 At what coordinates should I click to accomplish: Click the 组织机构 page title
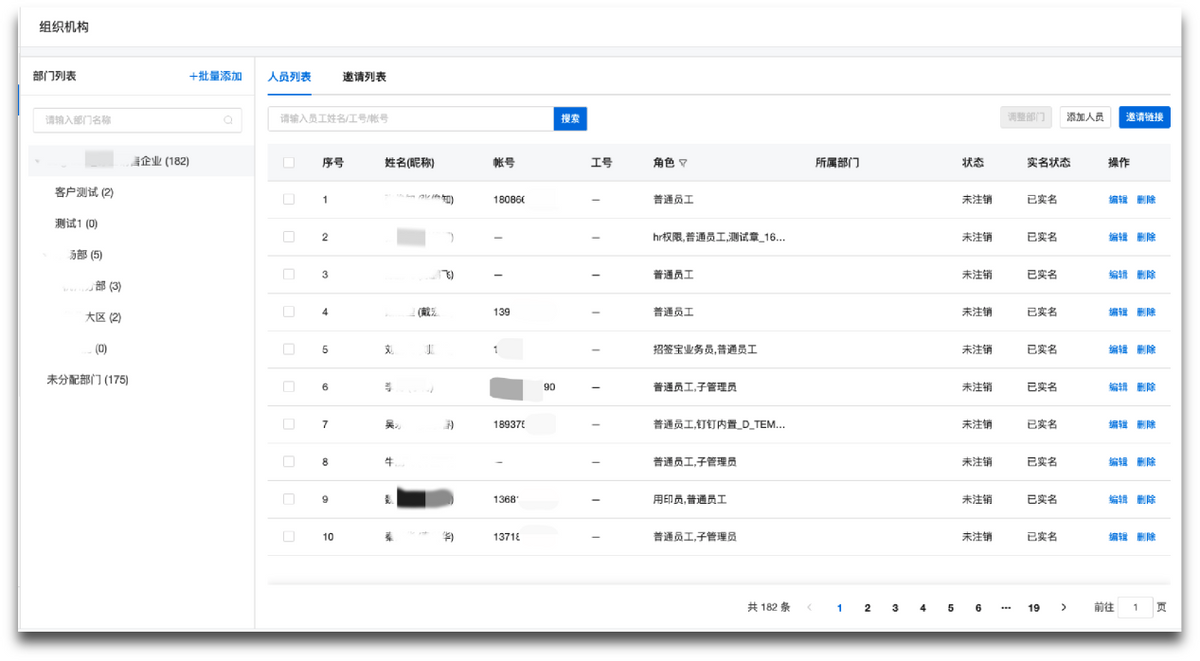coord(64,27)
